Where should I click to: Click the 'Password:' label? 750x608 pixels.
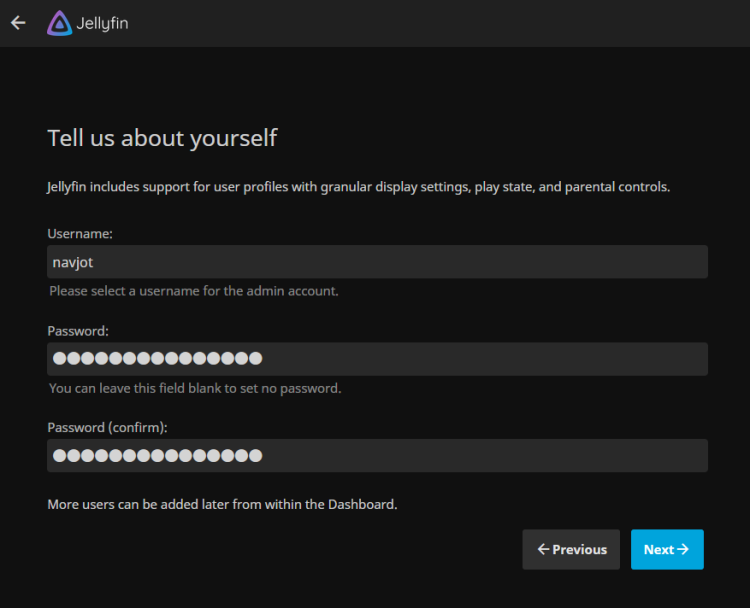point(78,331)
